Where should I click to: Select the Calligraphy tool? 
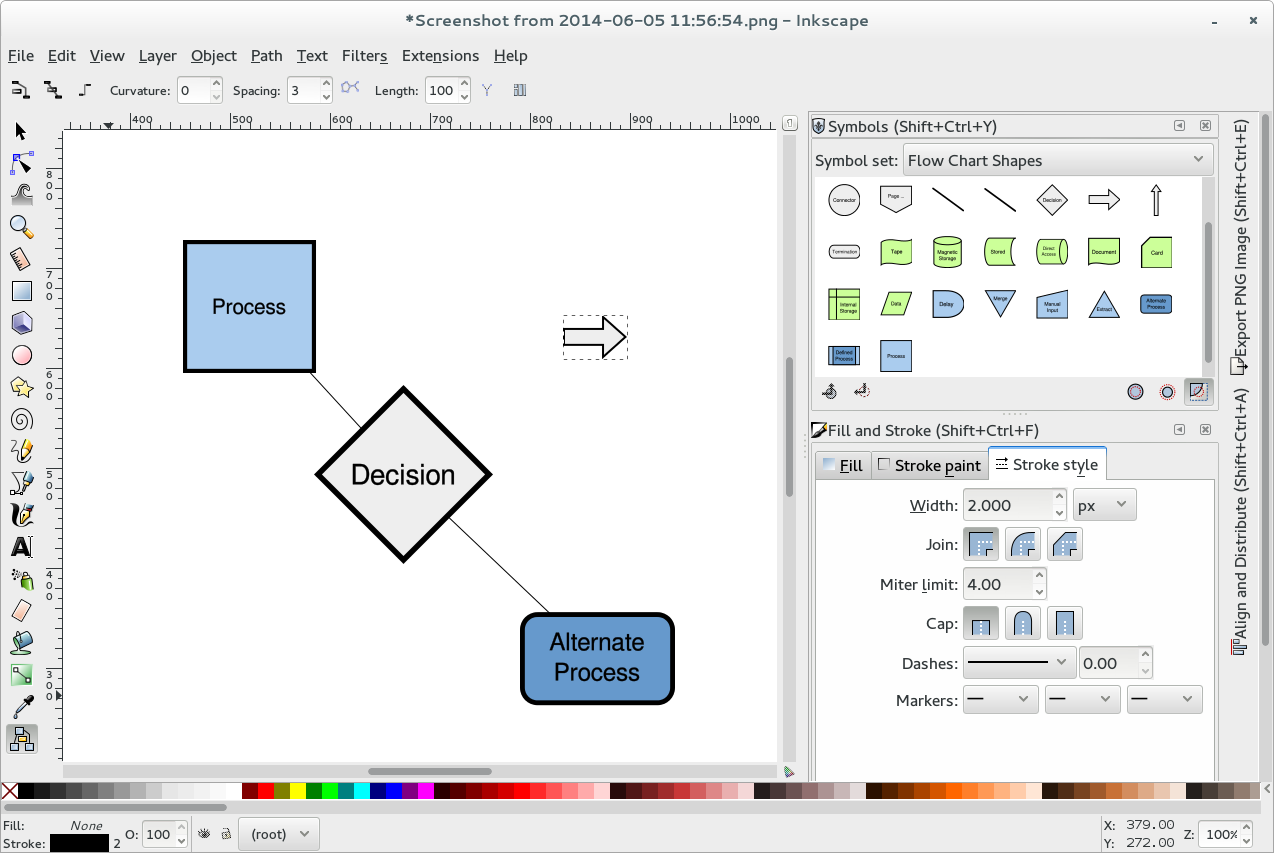pos(21,515)
